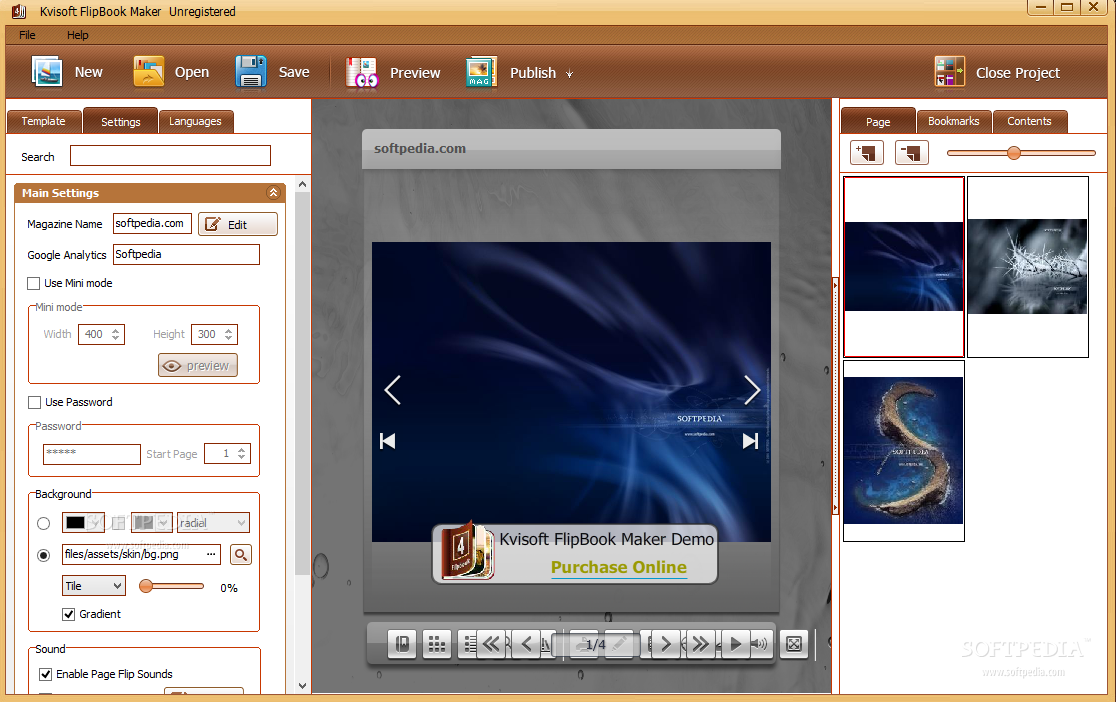This screenshot has width=1116, height=702.
Task: Click settings panel scrollbar down arrow
Action: point(302,686)
